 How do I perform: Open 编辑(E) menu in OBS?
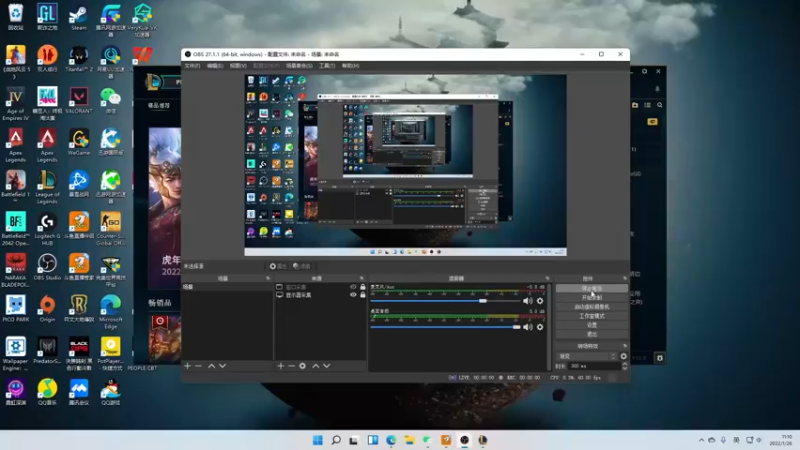pos(215,66)
